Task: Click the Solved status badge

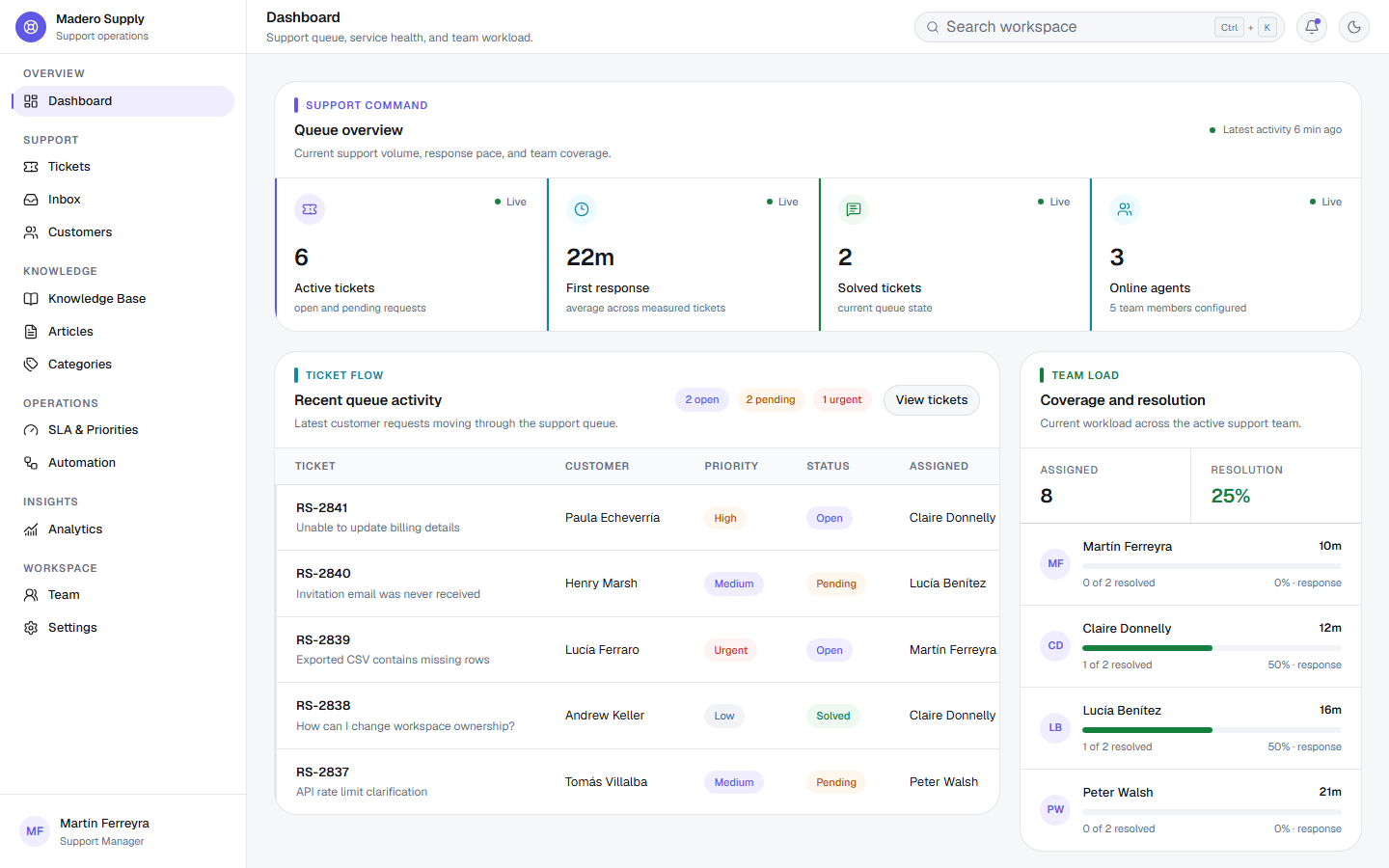Action: point(833,716)
